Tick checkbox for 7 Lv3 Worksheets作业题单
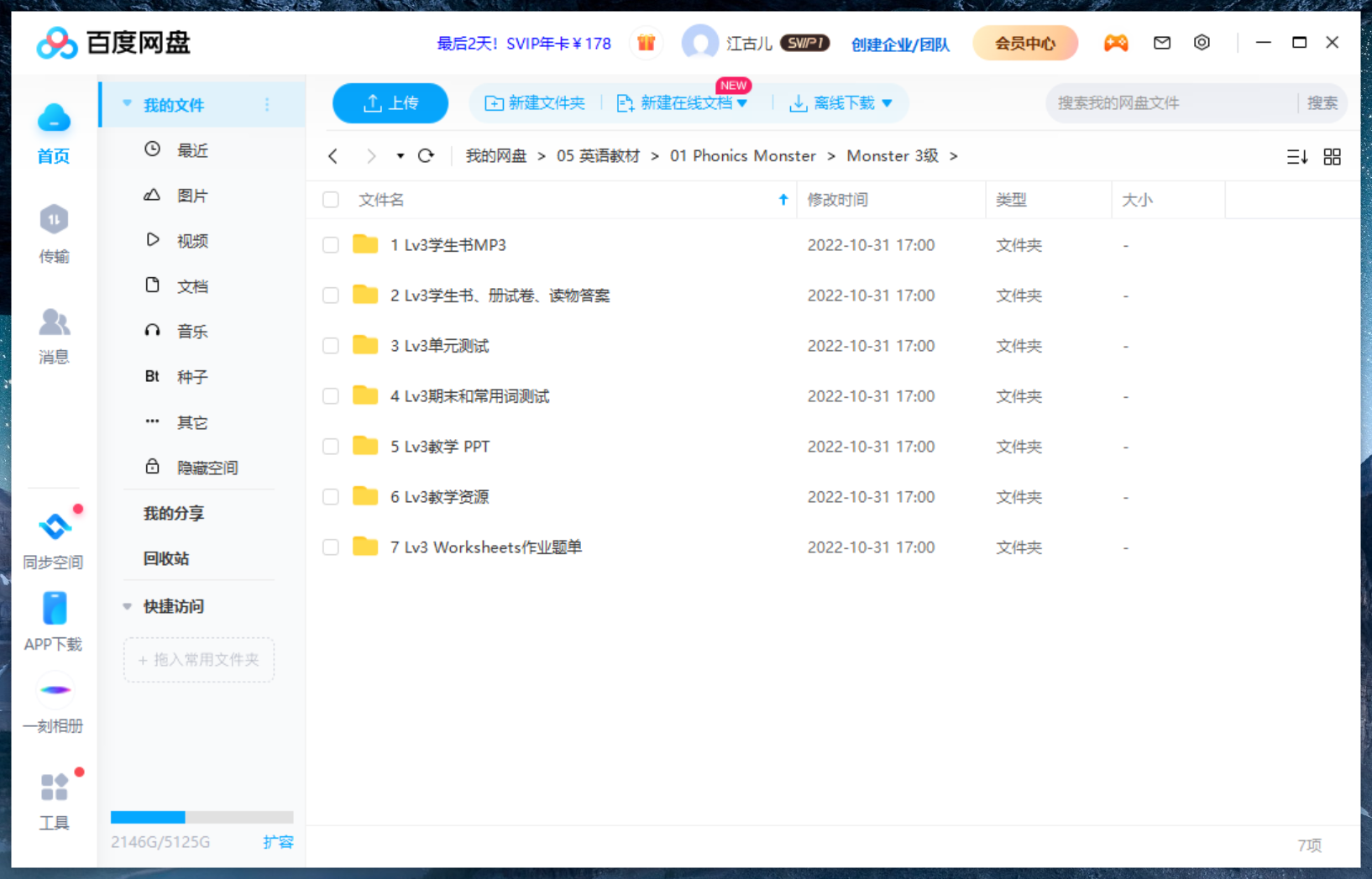This screenshot has width=1372, height=879. pyautogui.click(x=330, y=547)
